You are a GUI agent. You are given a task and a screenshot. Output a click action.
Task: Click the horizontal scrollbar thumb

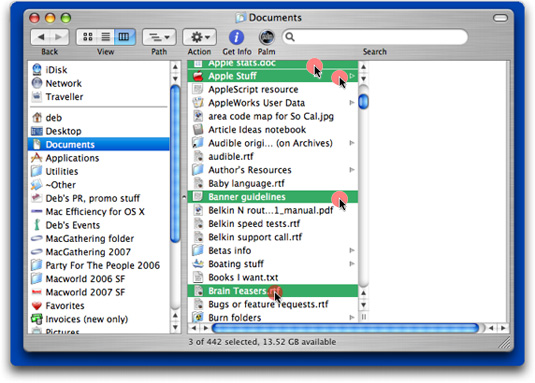click(x=346, y=328)
